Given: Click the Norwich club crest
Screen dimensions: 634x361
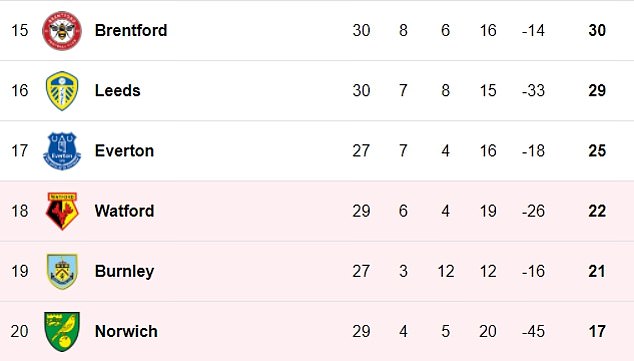Looking at the screenshot, I should click(x=62, y=331).
